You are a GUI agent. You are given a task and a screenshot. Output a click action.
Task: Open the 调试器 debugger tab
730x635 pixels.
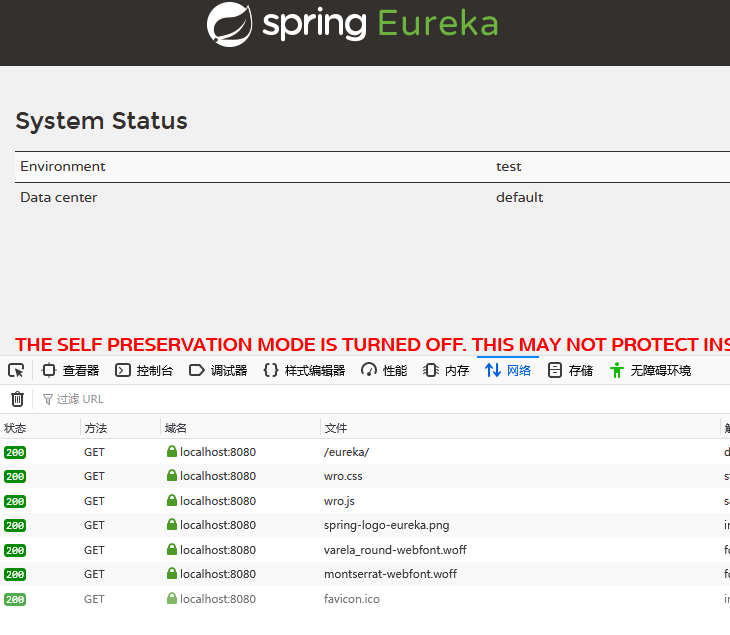point(218,371)
